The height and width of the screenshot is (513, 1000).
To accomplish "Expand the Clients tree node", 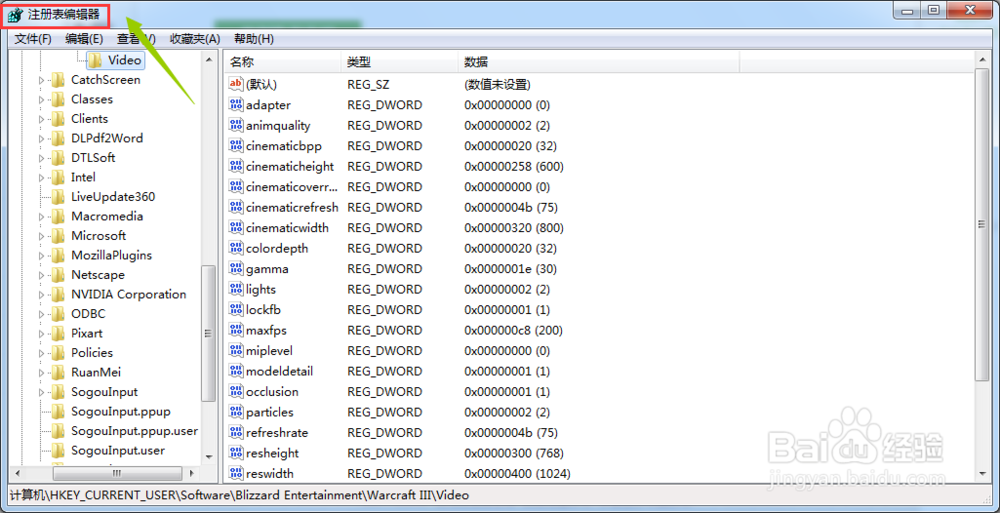I will (x=41, y=119).
